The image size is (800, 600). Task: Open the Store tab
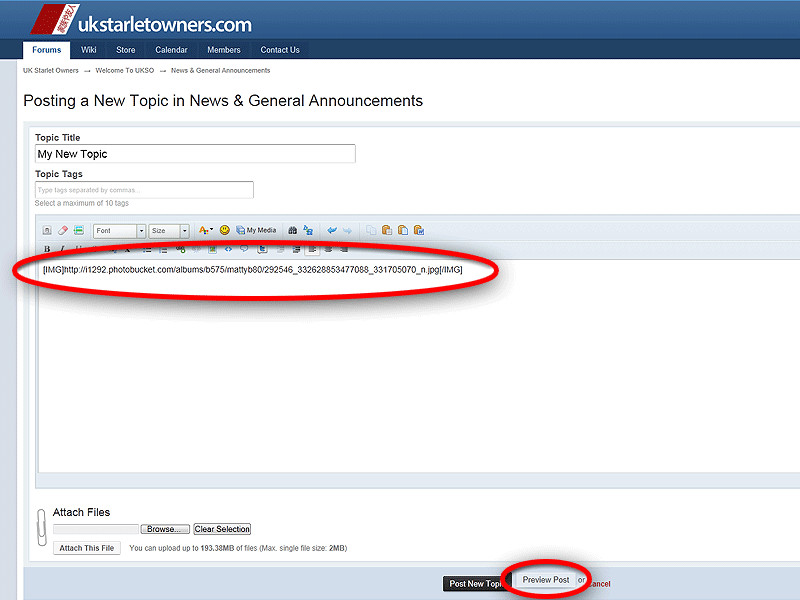[126, 50]
